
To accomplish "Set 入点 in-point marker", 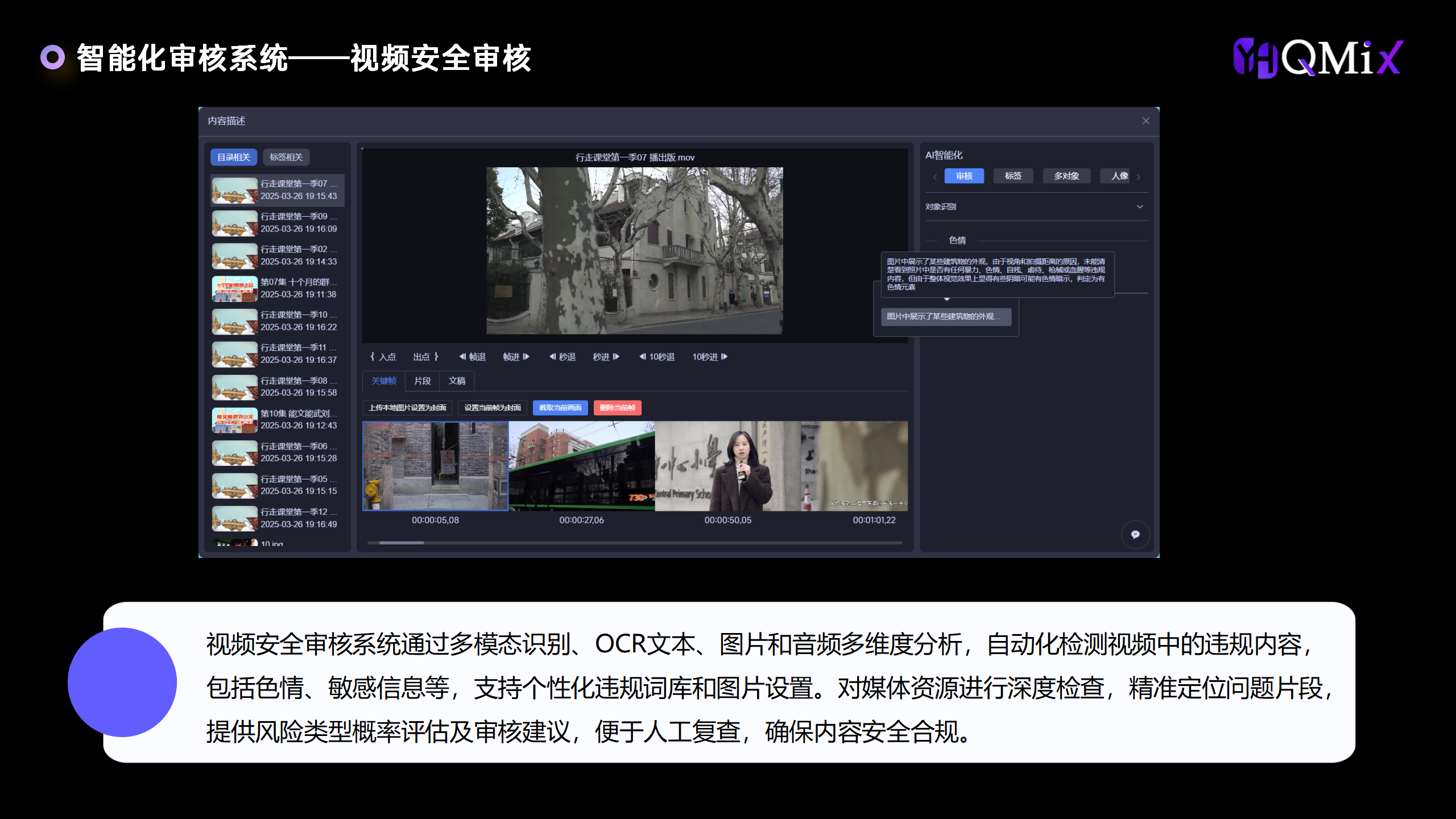I will tap(383, 357).
